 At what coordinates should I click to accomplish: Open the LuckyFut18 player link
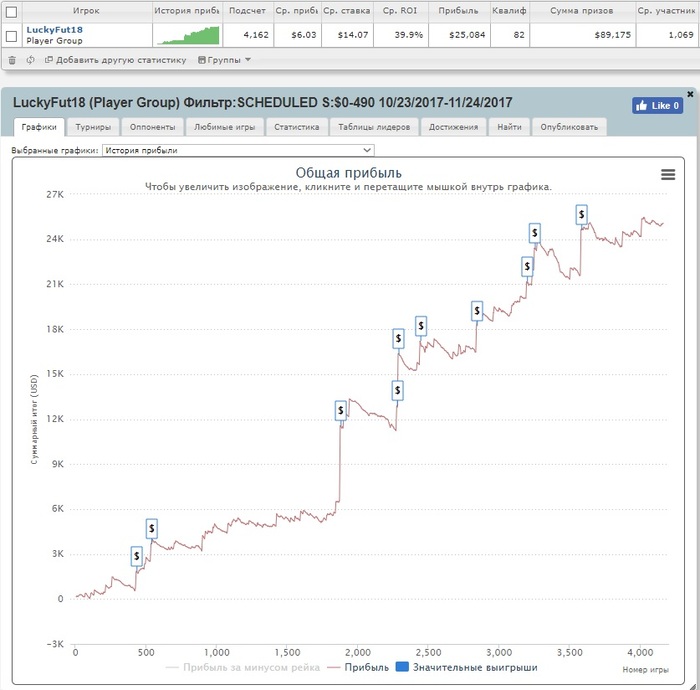tap(54, 30)
